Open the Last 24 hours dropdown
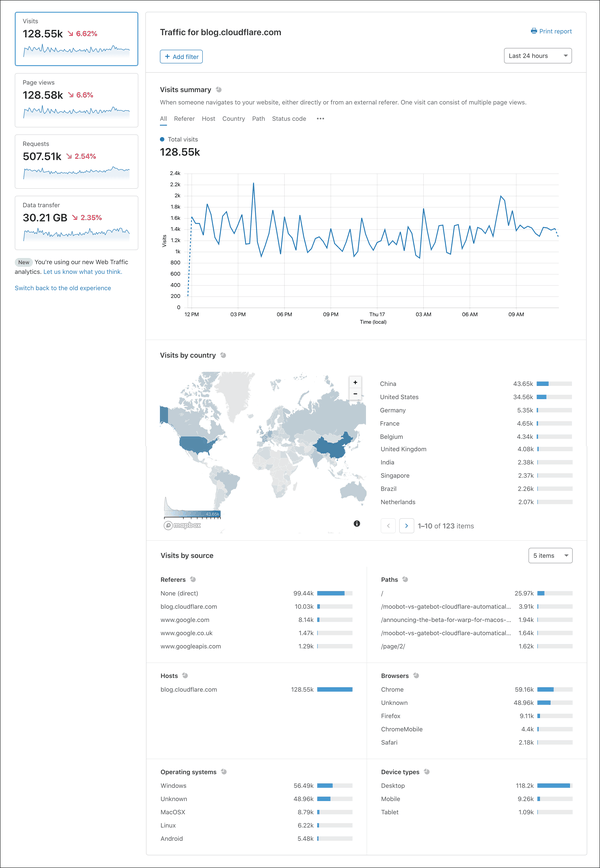The height and width of the screenshot is (868, 600). (x=538, y=56)
